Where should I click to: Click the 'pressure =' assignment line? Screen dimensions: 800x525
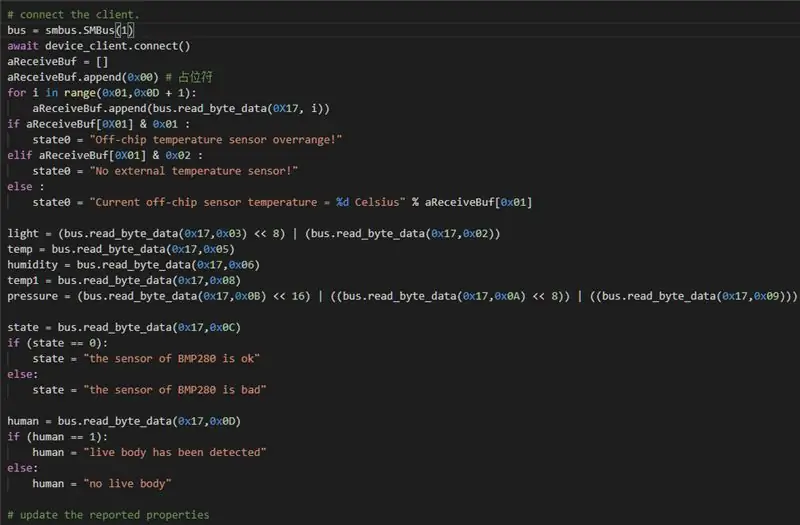[402, 296]
